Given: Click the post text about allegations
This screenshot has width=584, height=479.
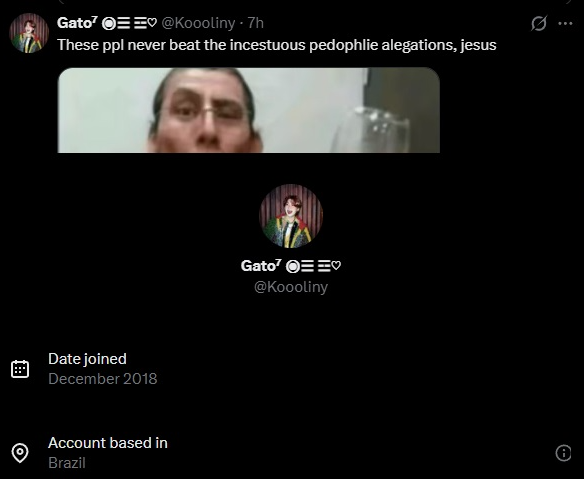Looking at the screenshot, I should (x=277, y=45).
